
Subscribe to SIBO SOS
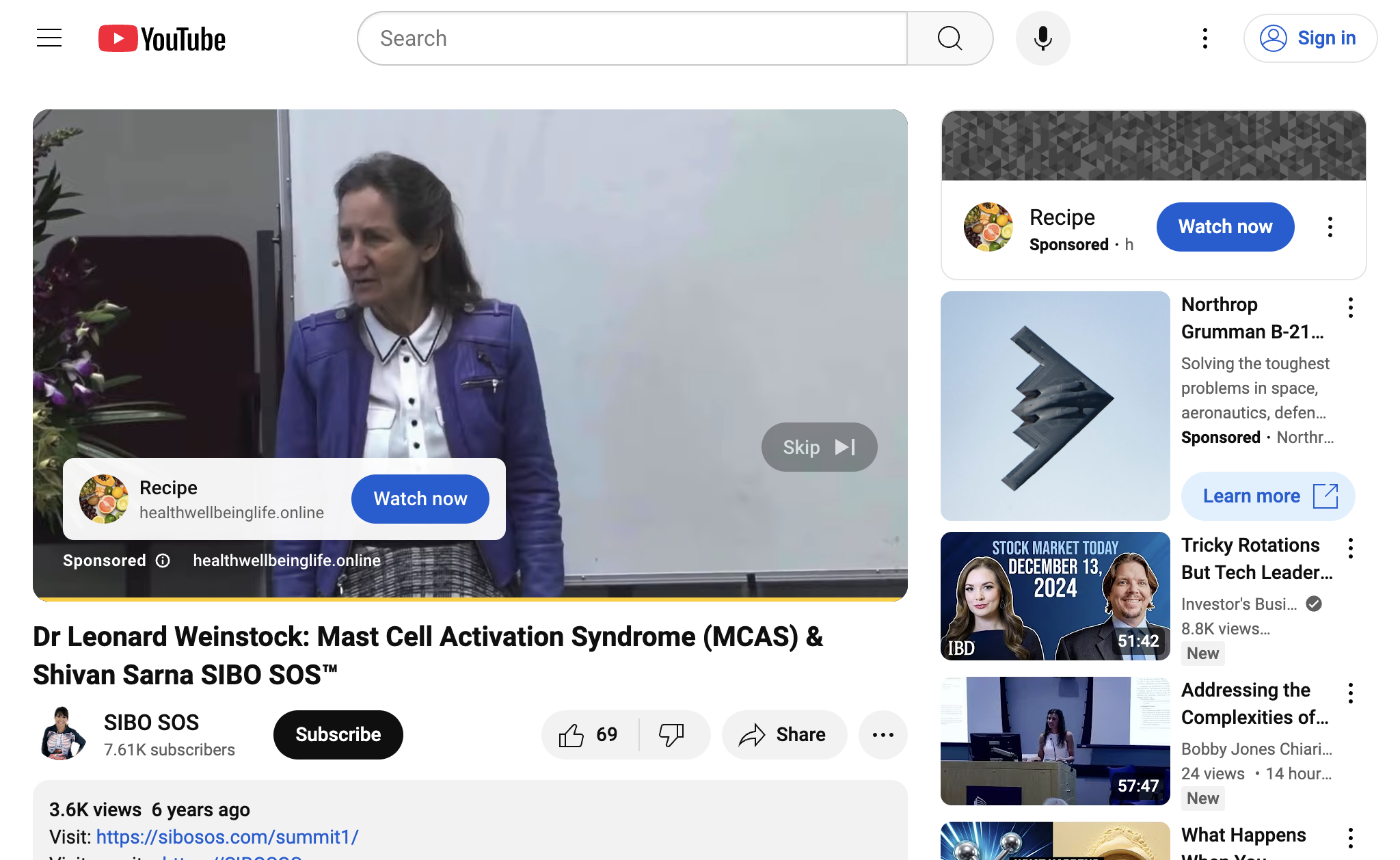click(x=338, y=735)
